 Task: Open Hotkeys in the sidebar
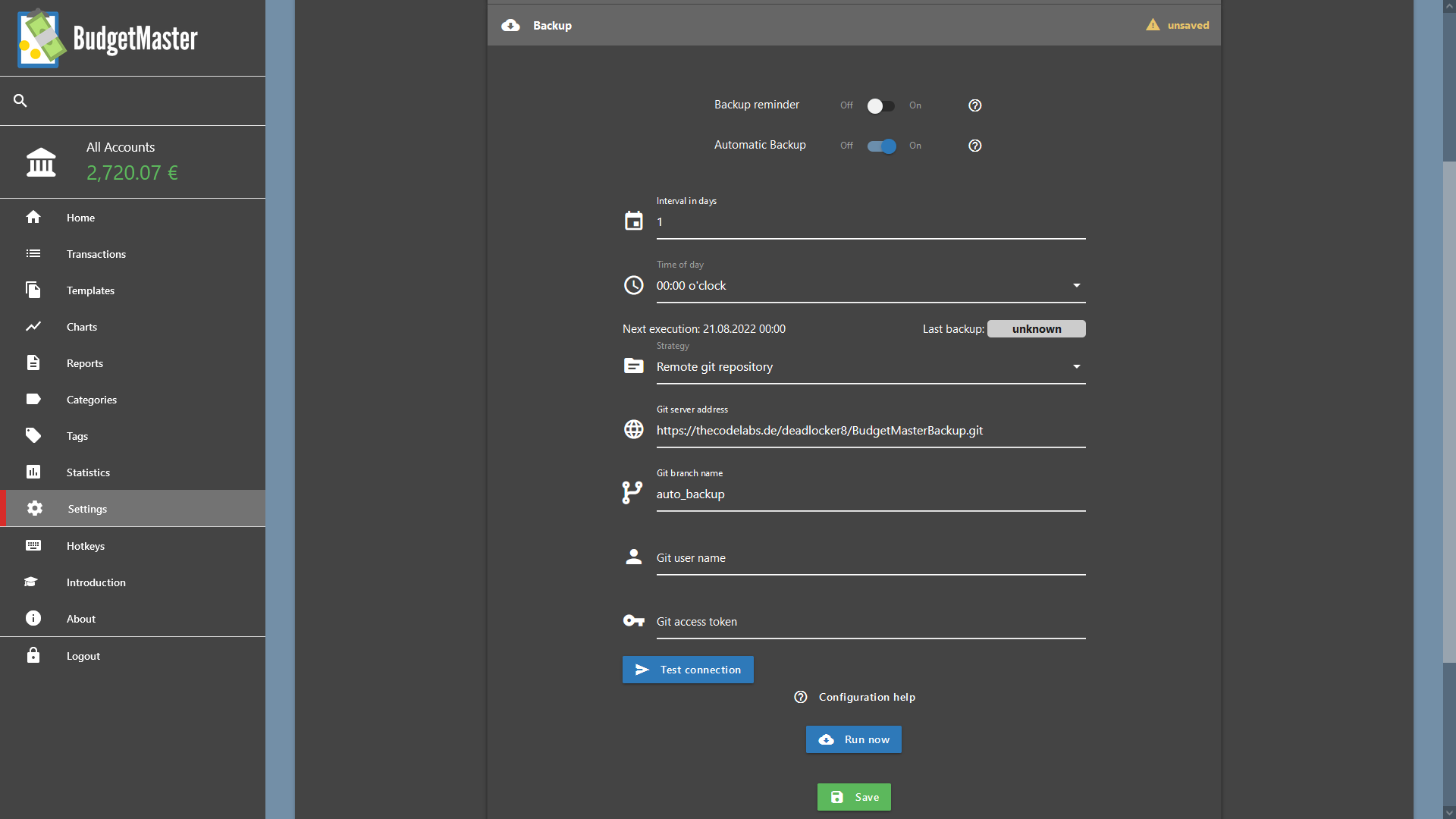tap(133, 545)
